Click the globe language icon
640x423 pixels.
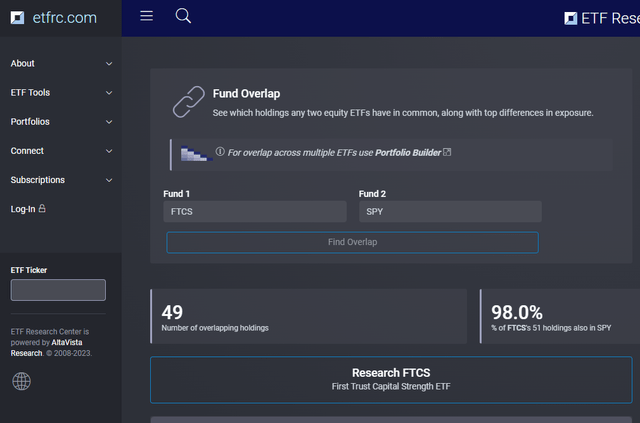point(21,381)
